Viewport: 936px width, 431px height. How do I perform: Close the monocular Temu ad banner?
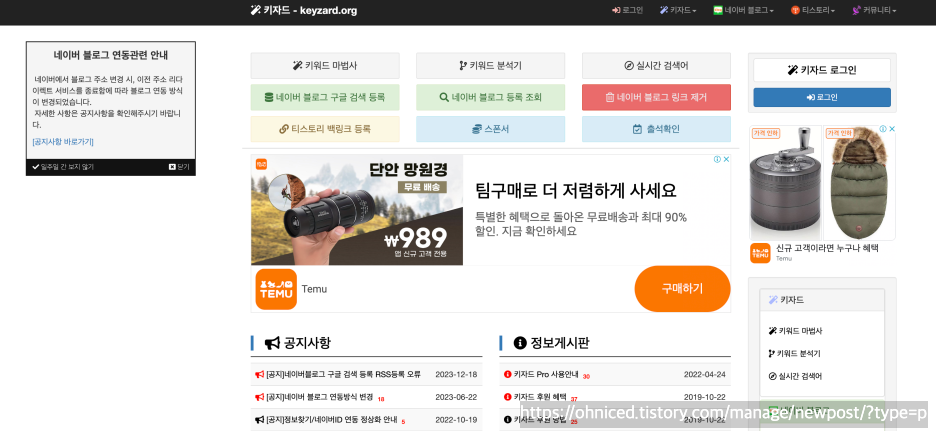pos(726,159)
